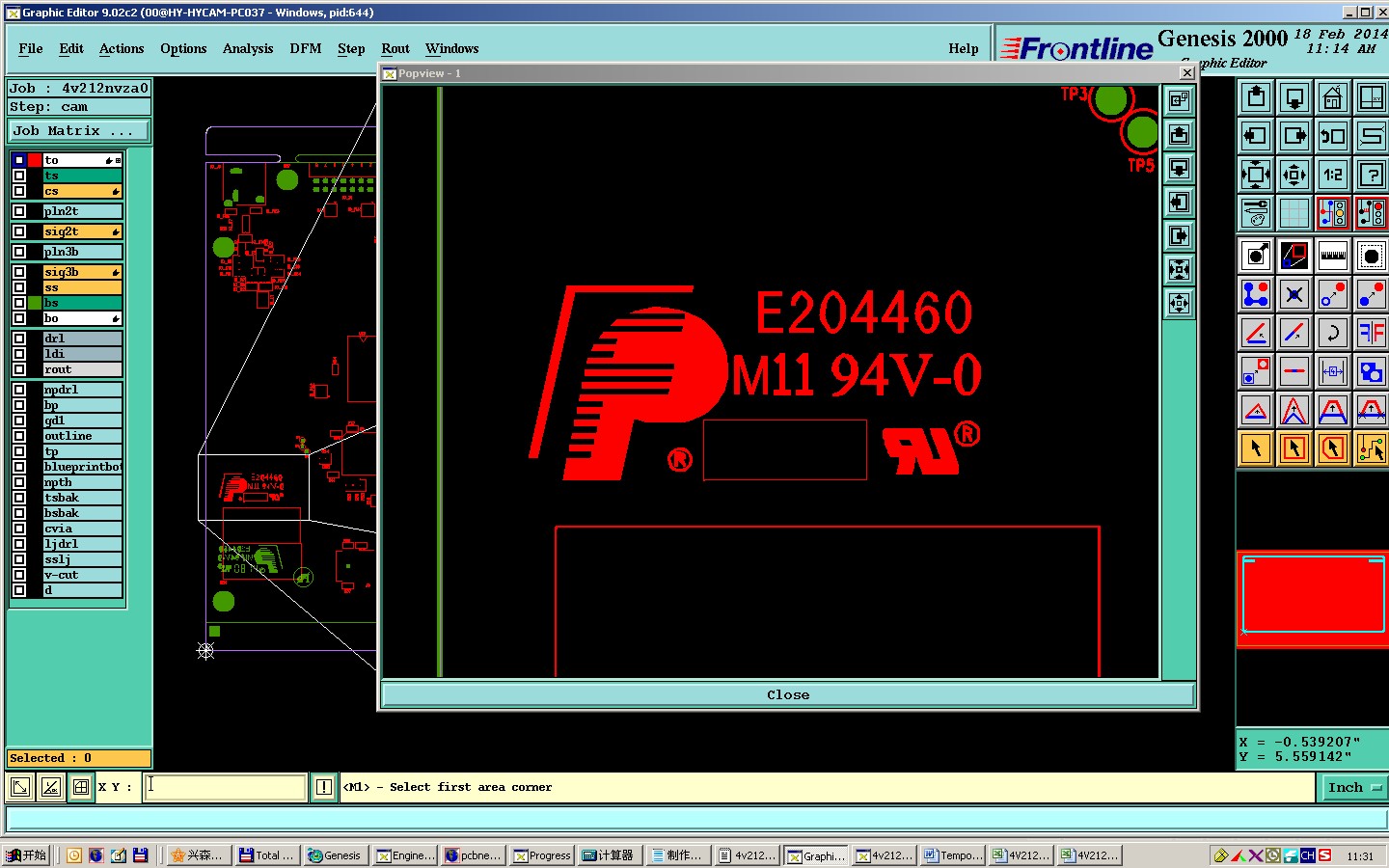Toggle display checkbox for layer outline

click(19, 436)
